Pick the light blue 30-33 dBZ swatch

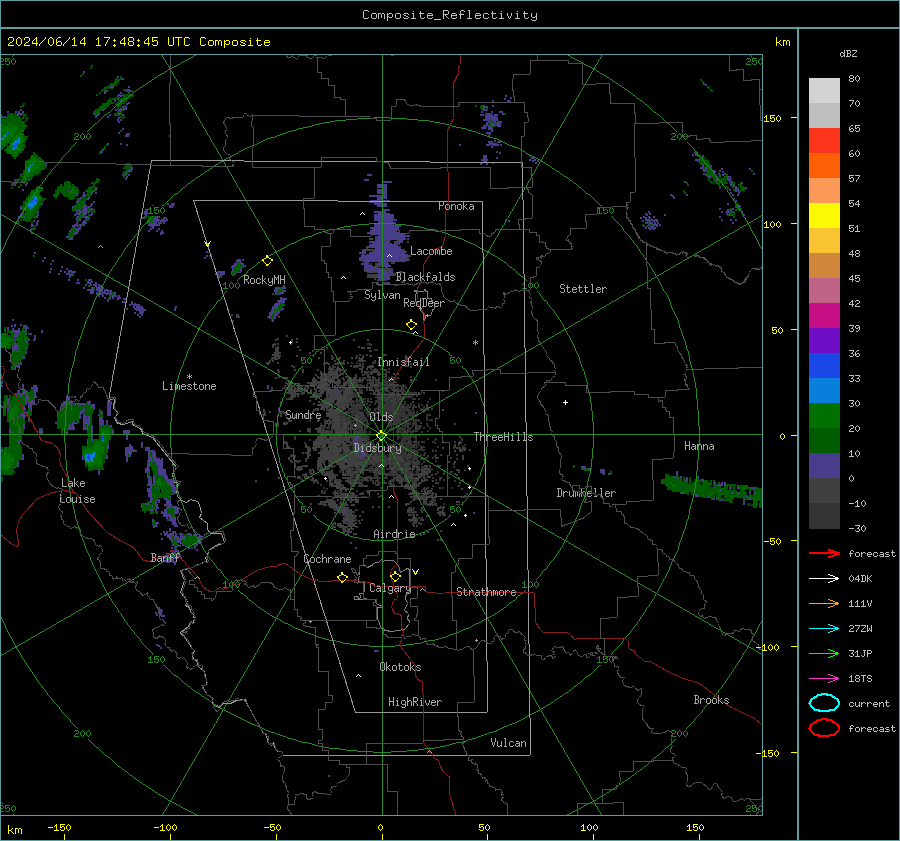pyautogui.click(x=824, y=390)
